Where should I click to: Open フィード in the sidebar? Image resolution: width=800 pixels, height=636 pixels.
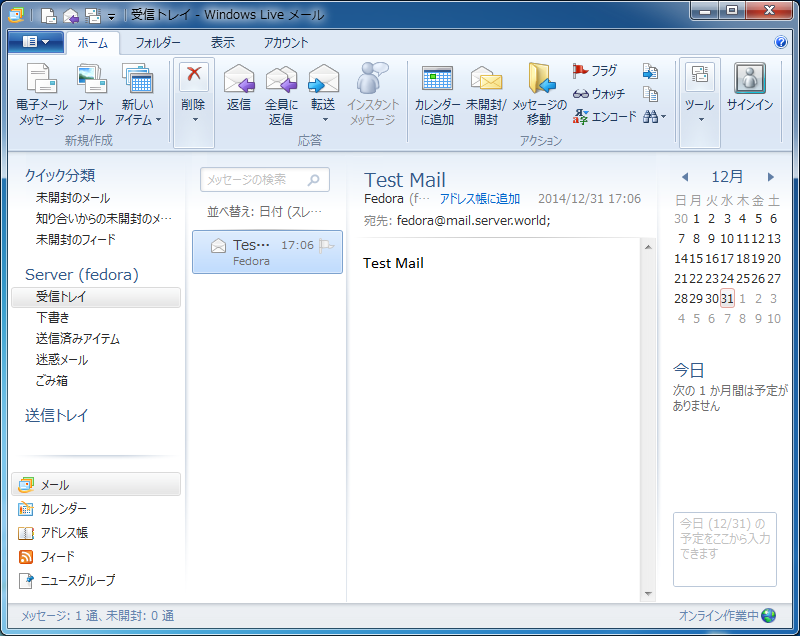pyautogui.click(x=46, y=556)
